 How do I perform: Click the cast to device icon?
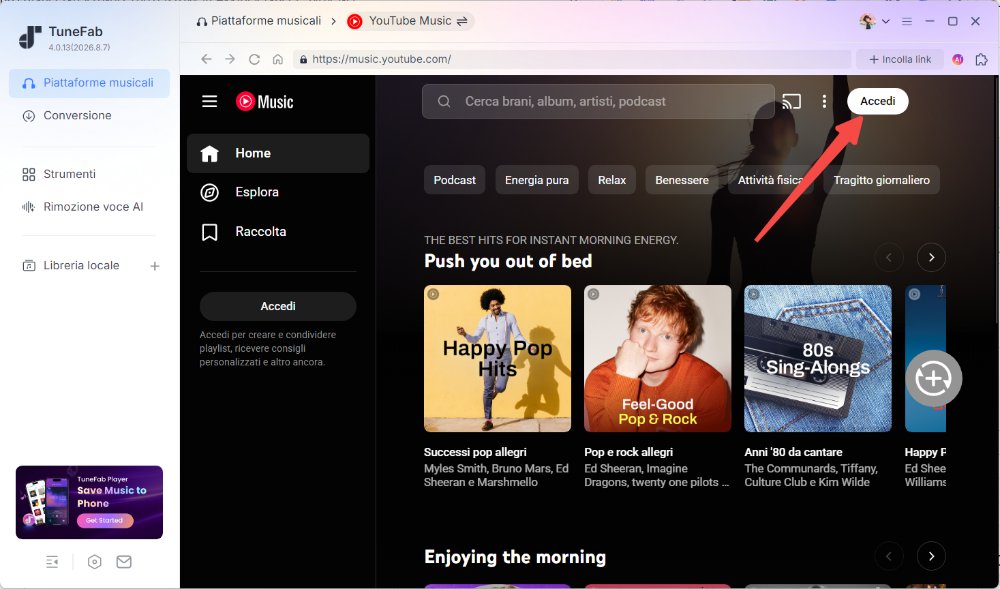click(791, 101)
